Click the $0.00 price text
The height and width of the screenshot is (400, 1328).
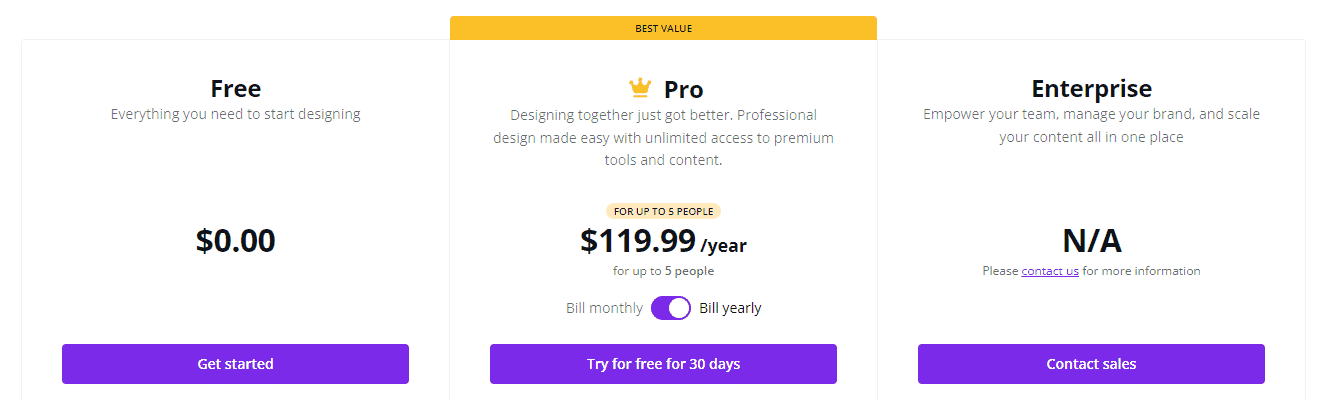coord(236,241)
